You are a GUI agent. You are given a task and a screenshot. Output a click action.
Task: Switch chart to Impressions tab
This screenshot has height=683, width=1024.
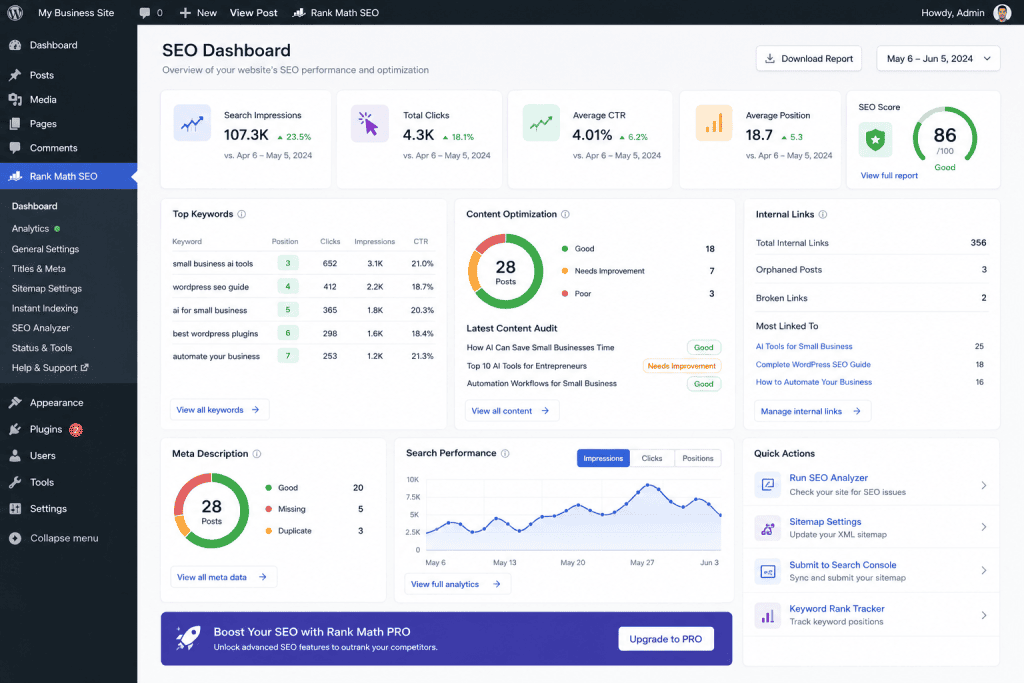(603, 458)
